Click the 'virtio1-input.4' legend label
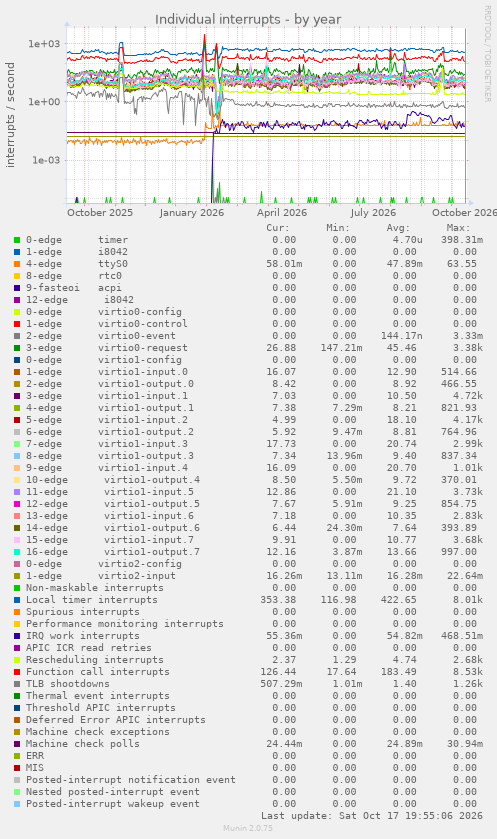Screen dimensions: 497x839 tap(143, 468)
